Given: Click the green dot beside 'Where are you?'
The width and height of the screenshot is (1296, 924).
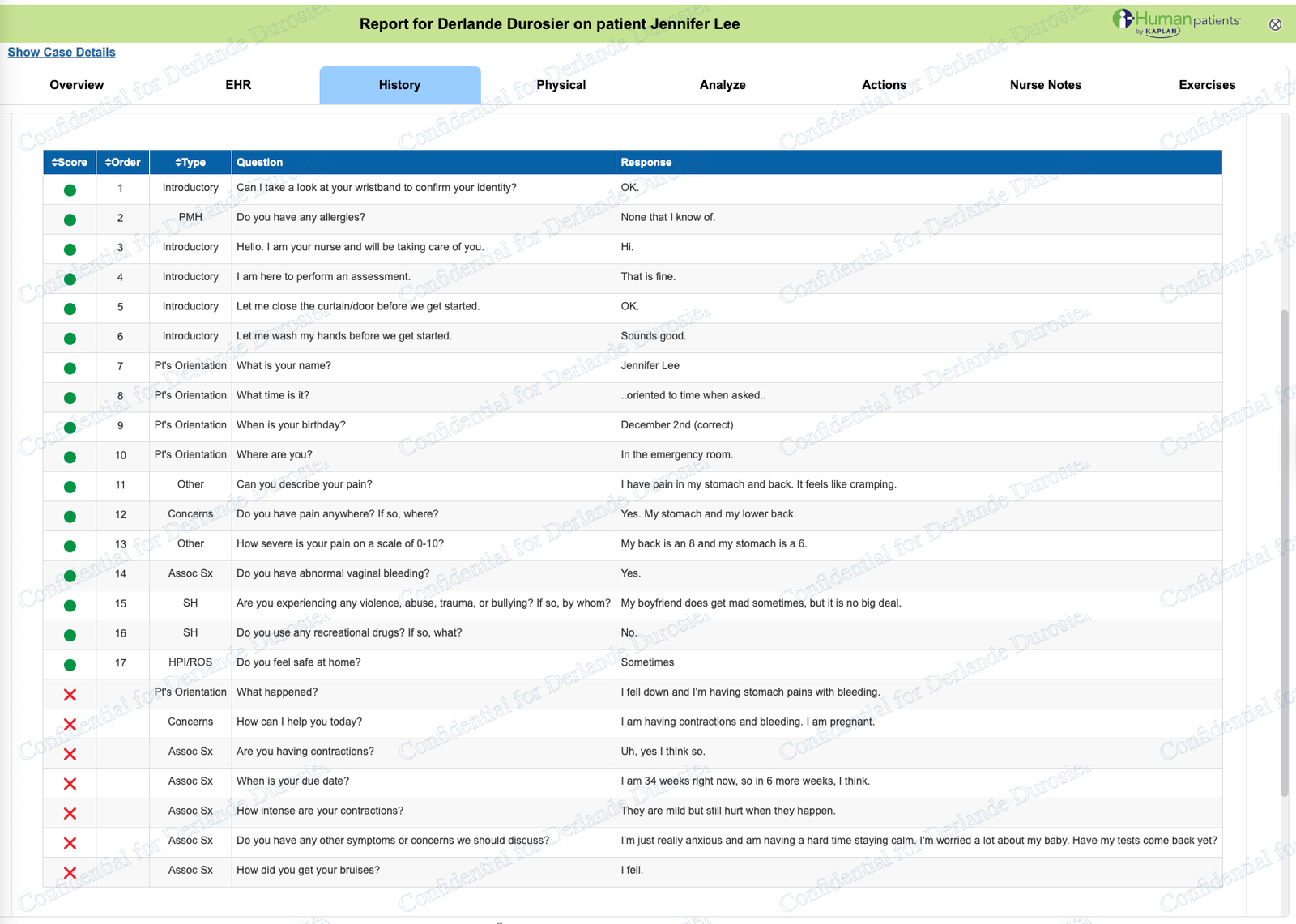Looking at the screenshot, I should pos(70,458).
